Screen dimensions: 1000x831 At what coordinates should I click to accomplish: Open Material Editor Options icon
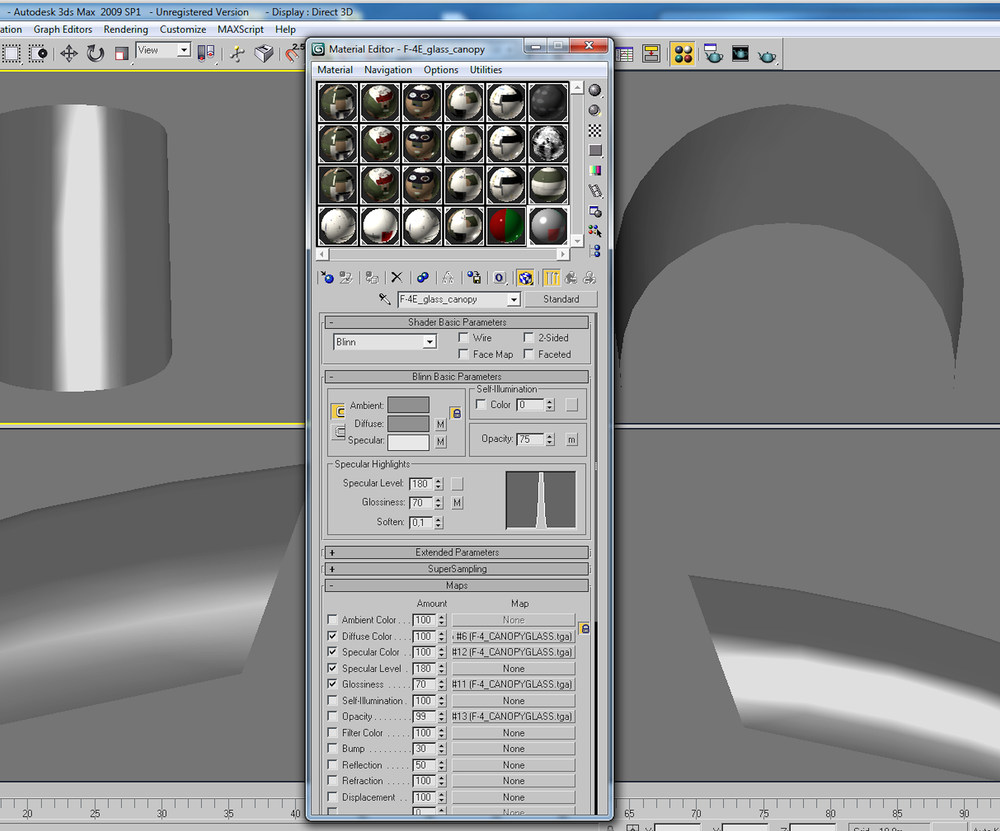click(x=594, y=211)
